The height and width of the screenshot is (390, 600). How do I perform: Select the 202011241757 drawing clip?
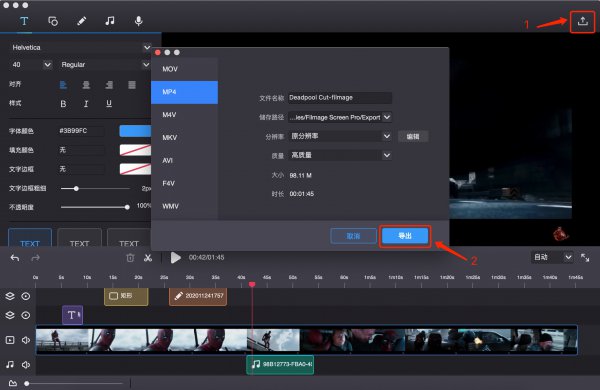point(198,297)
